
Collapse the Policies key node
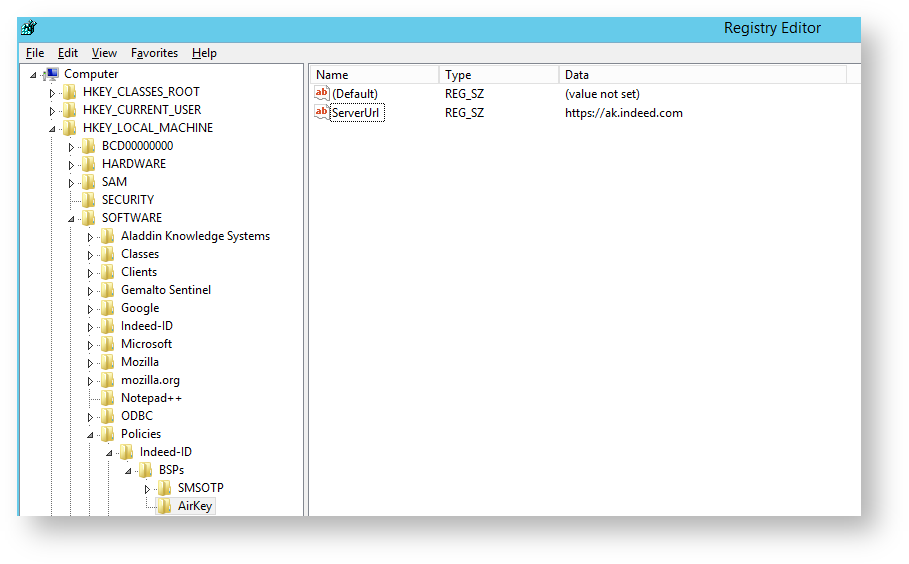click(90, 435)
